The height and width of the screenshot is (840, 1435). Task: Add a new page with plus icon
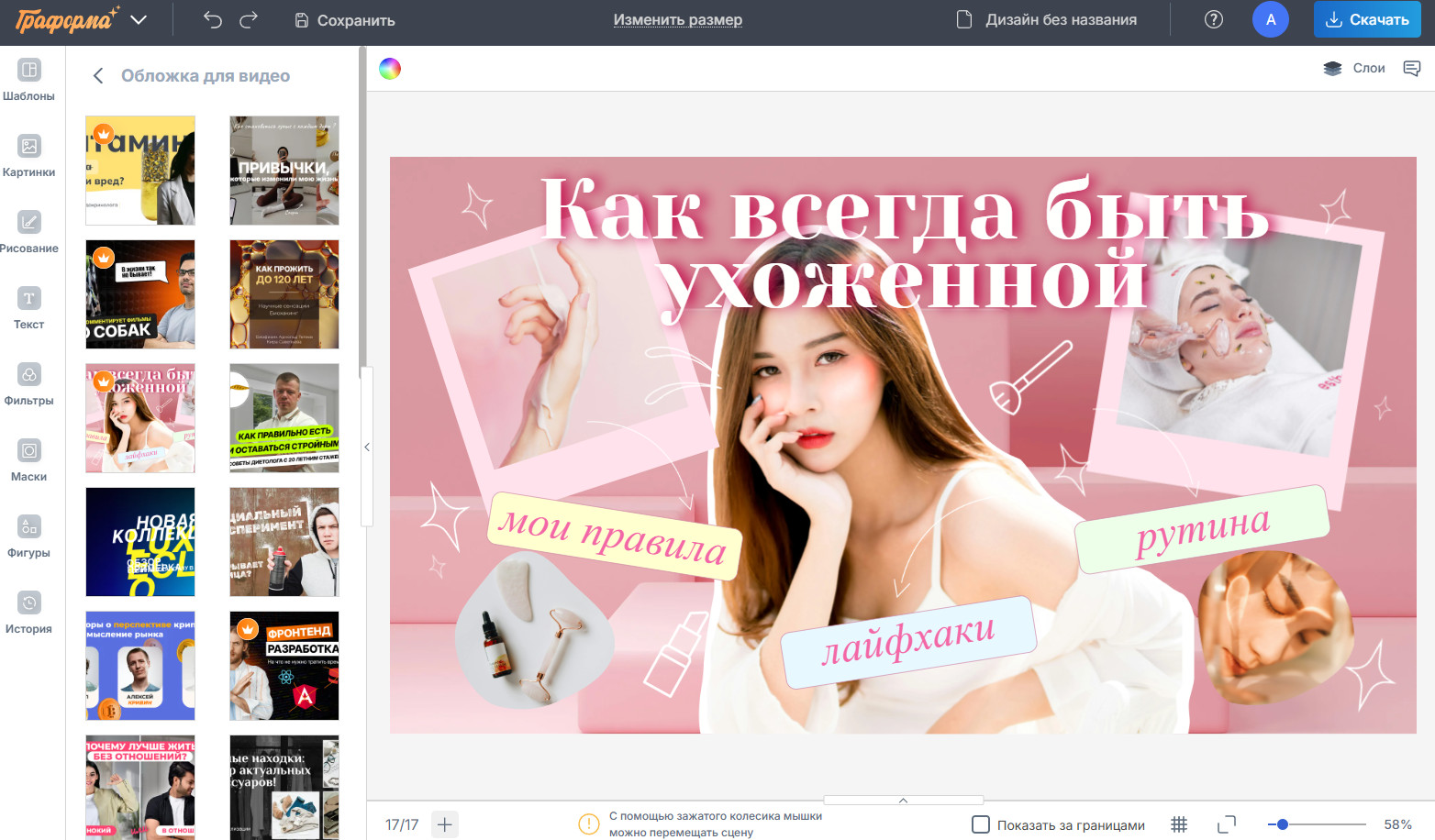pyautogui.click(x=444, y=824)
